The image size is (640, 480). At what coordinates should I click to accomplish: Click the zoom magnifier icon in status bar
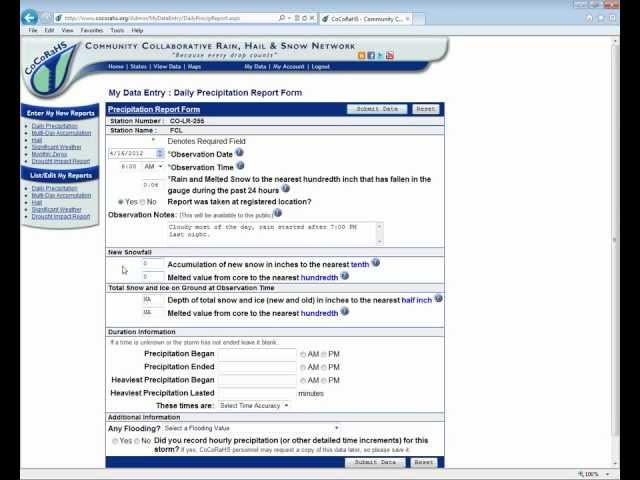(581, 474)
